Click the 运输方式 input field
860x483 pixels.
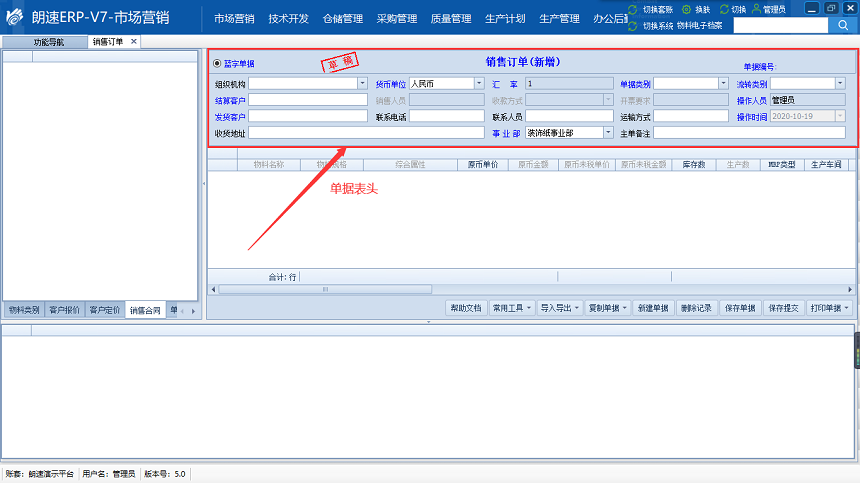691,116
